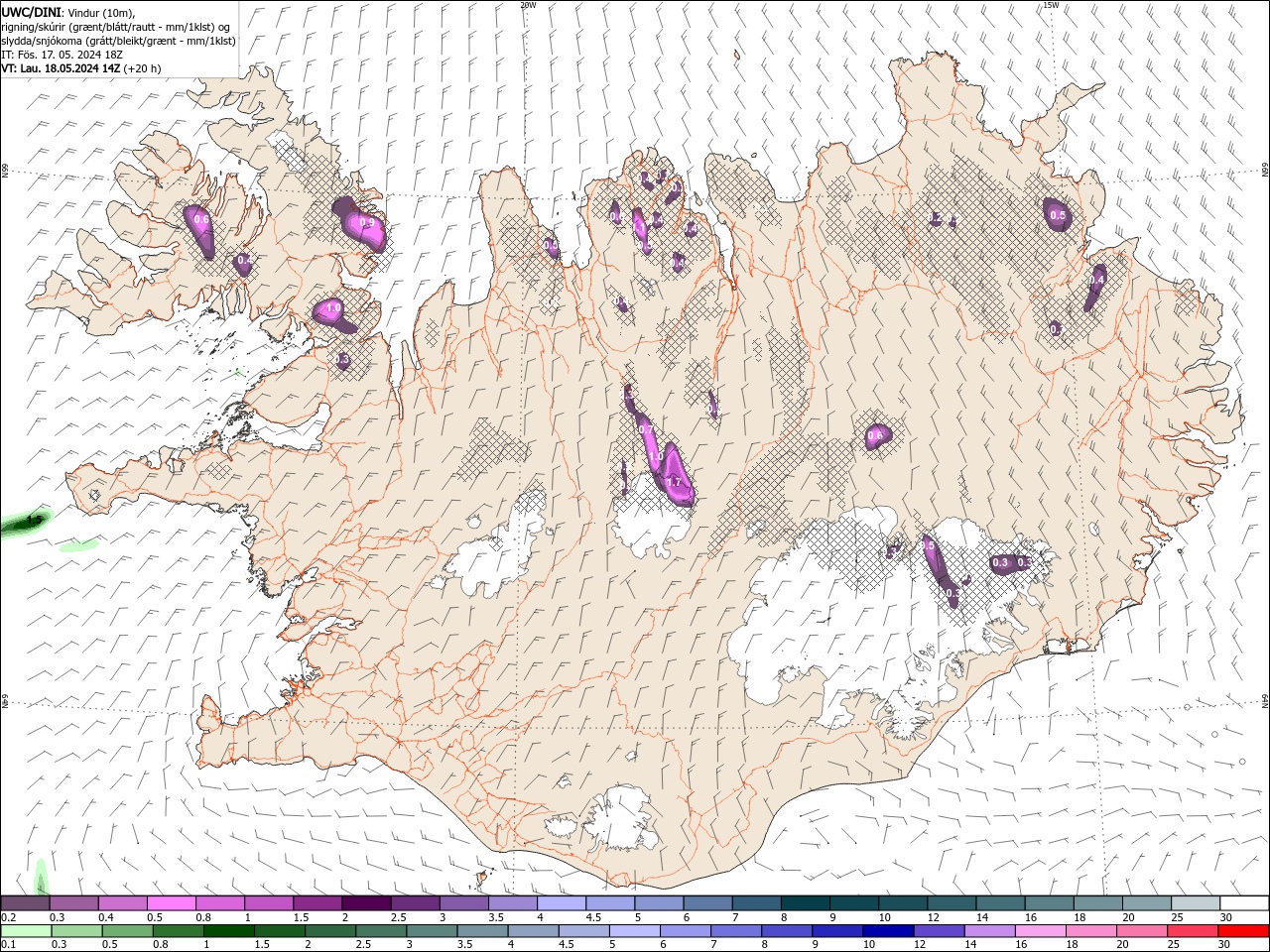
Task: Click the 1.5 purple swatch in snow legend
Action: [317, 903]
